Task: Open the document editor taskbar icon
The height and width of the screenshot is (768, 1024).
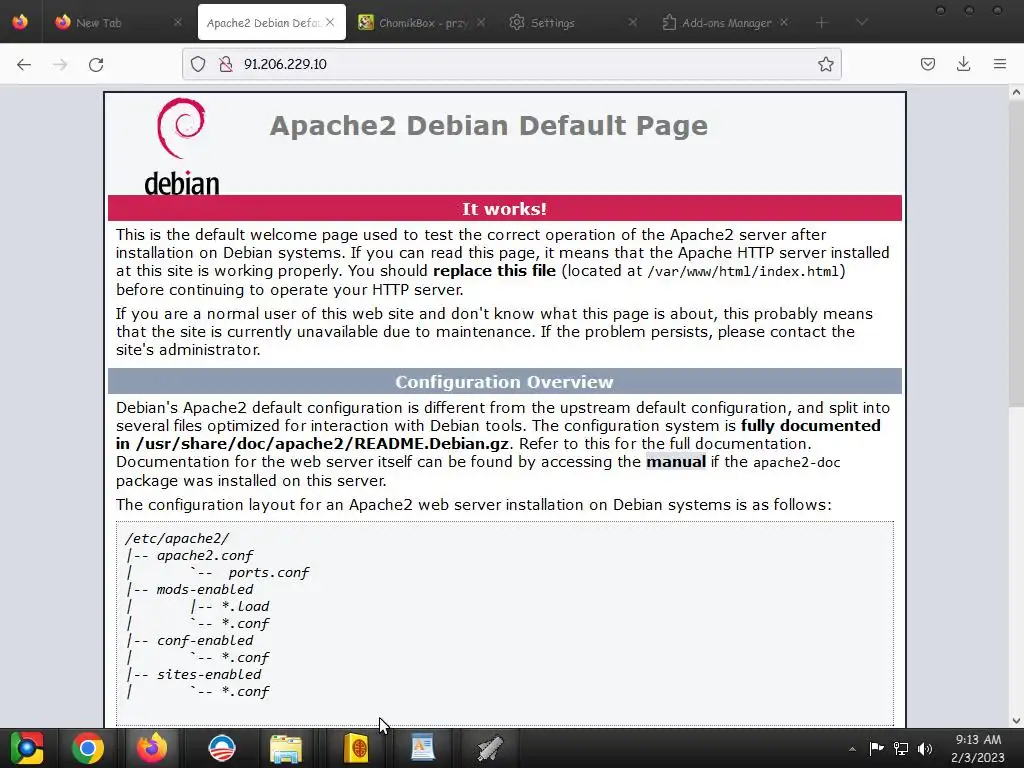Action: point(423,748)
